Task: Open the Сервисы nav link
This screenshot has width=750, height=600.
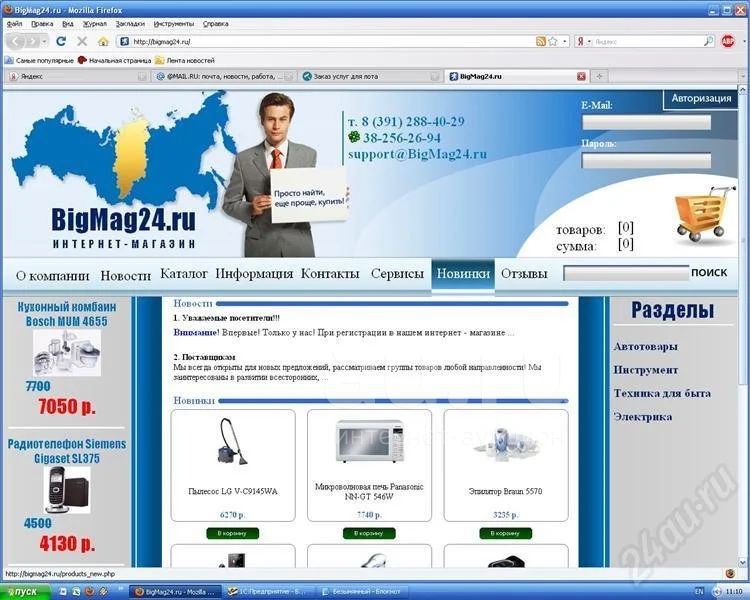Action: pyautogui.click(x=397, y=274)
